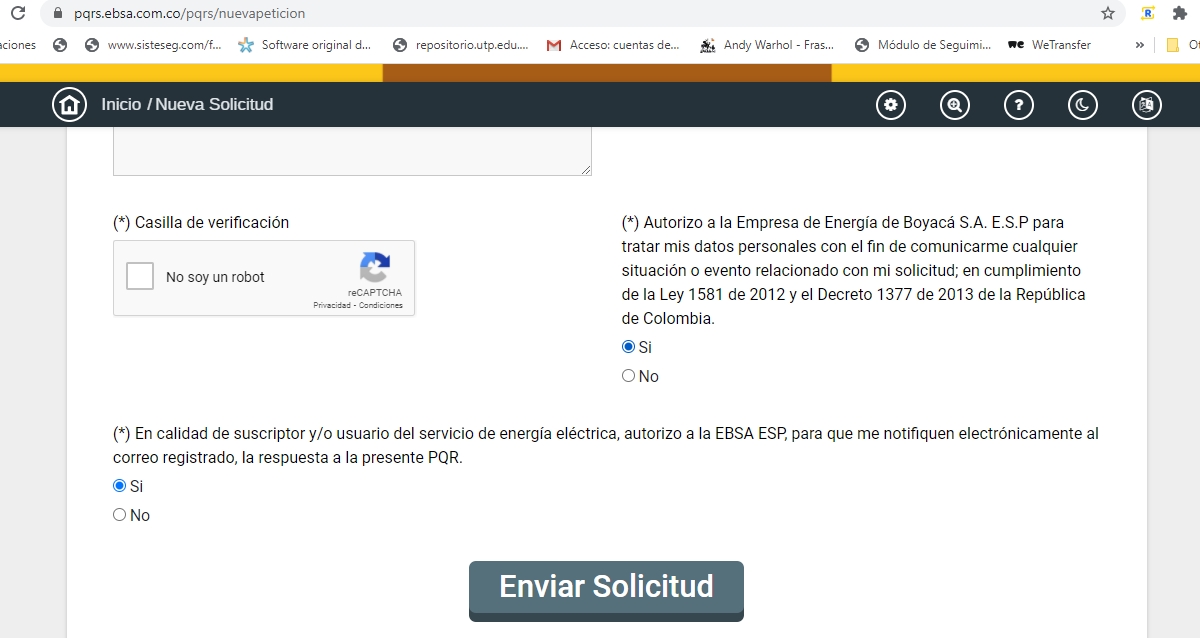The width and height of the screenshot is (1200, 638).
Task: Open the reCAPTCHA 'Privacidad' link
Action: click(x=333, y=306)
